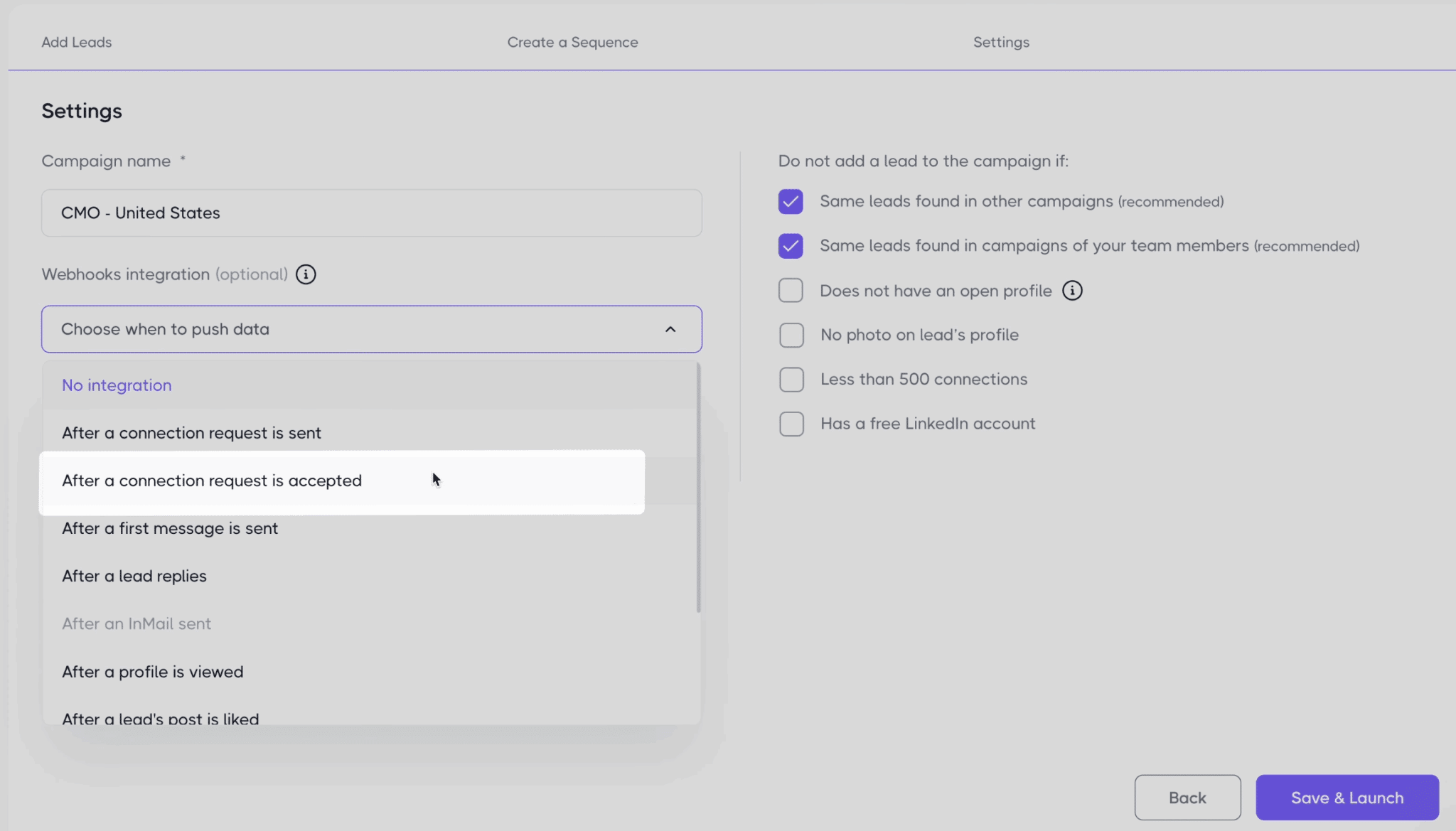Enable Does not have an open profile
1456x831 pixels.
[x=791, y=291]
